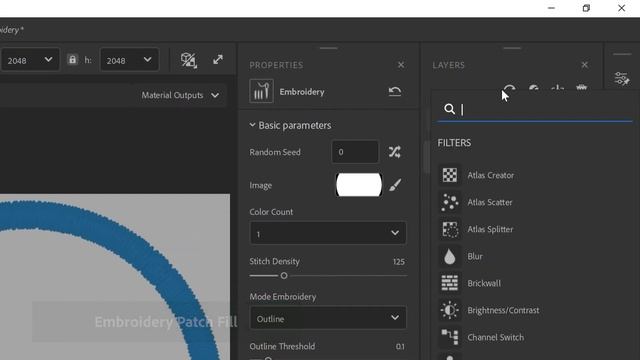Restore down the application window
This screenshot has height=360, width=640.
(x=586, y=8)
